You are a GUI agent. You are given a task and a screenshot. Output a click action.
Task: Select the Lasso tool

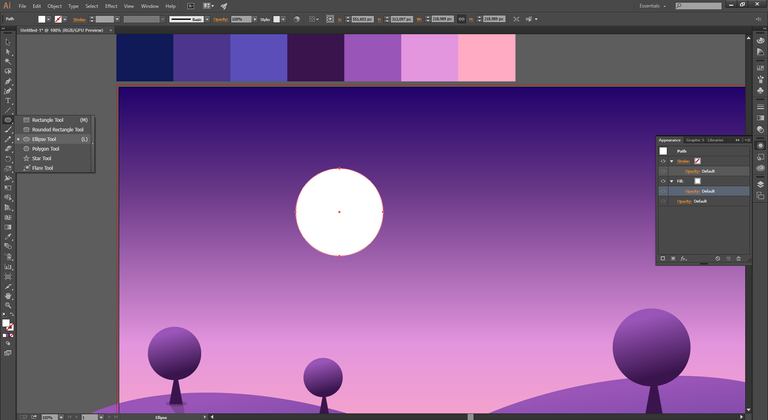click(x=7, y=72)
